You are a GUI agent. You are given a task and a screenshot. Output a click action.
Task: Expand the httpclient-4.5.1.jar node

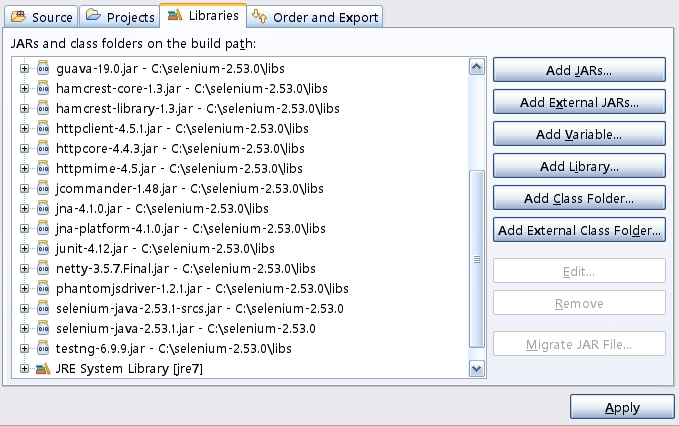[x=24, y=128]
